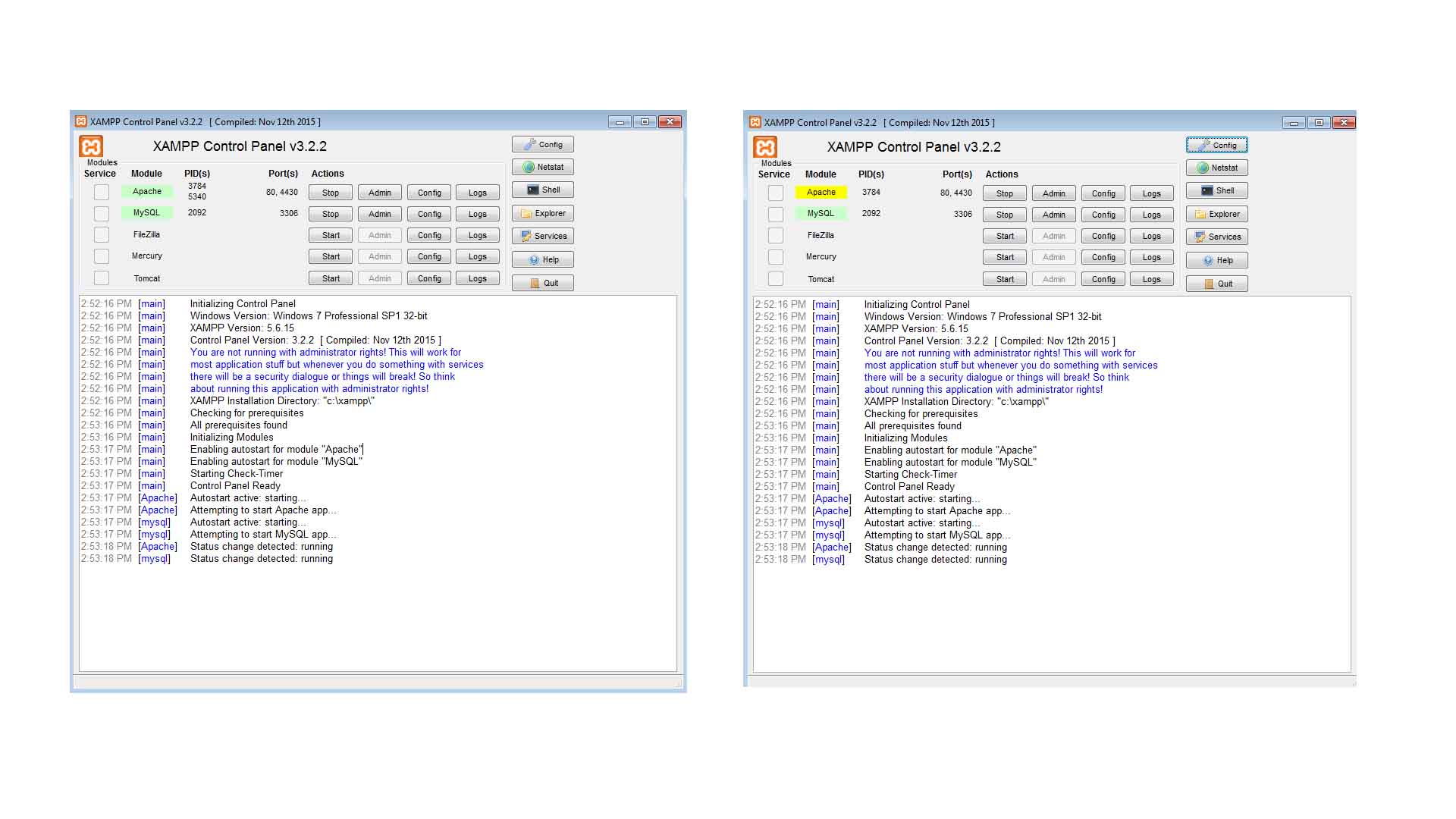Click the title bar XAMPP icon in the left window

click(81, 121)
